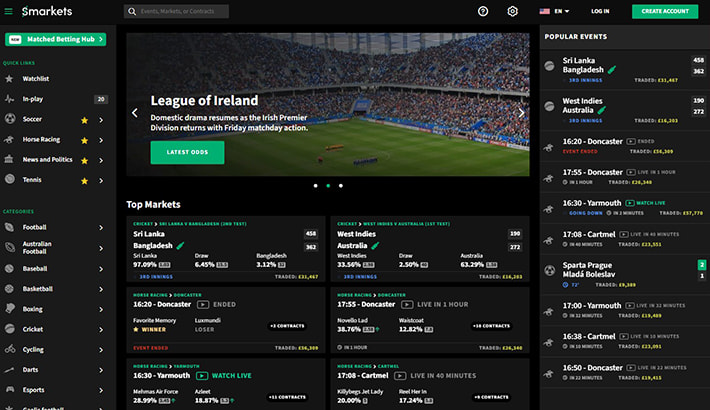Click the Esports gamepad icon

(10, 390)
